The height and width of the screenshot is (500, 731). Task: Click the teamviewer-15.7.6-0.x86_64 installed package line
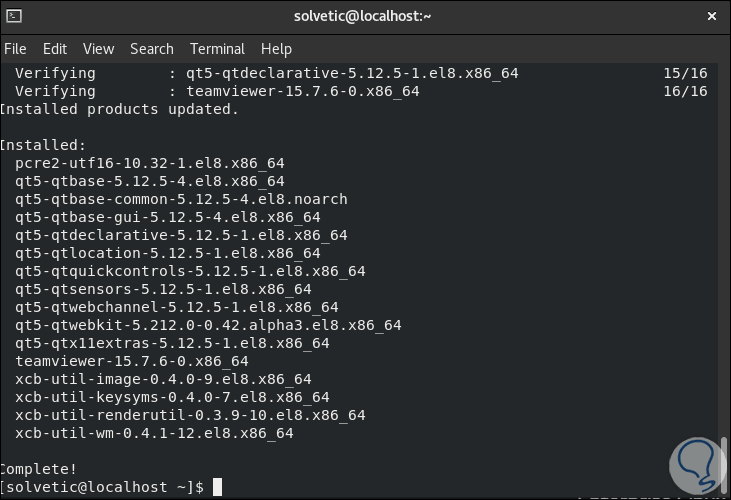pyautogui.click(x=132, y=361)
